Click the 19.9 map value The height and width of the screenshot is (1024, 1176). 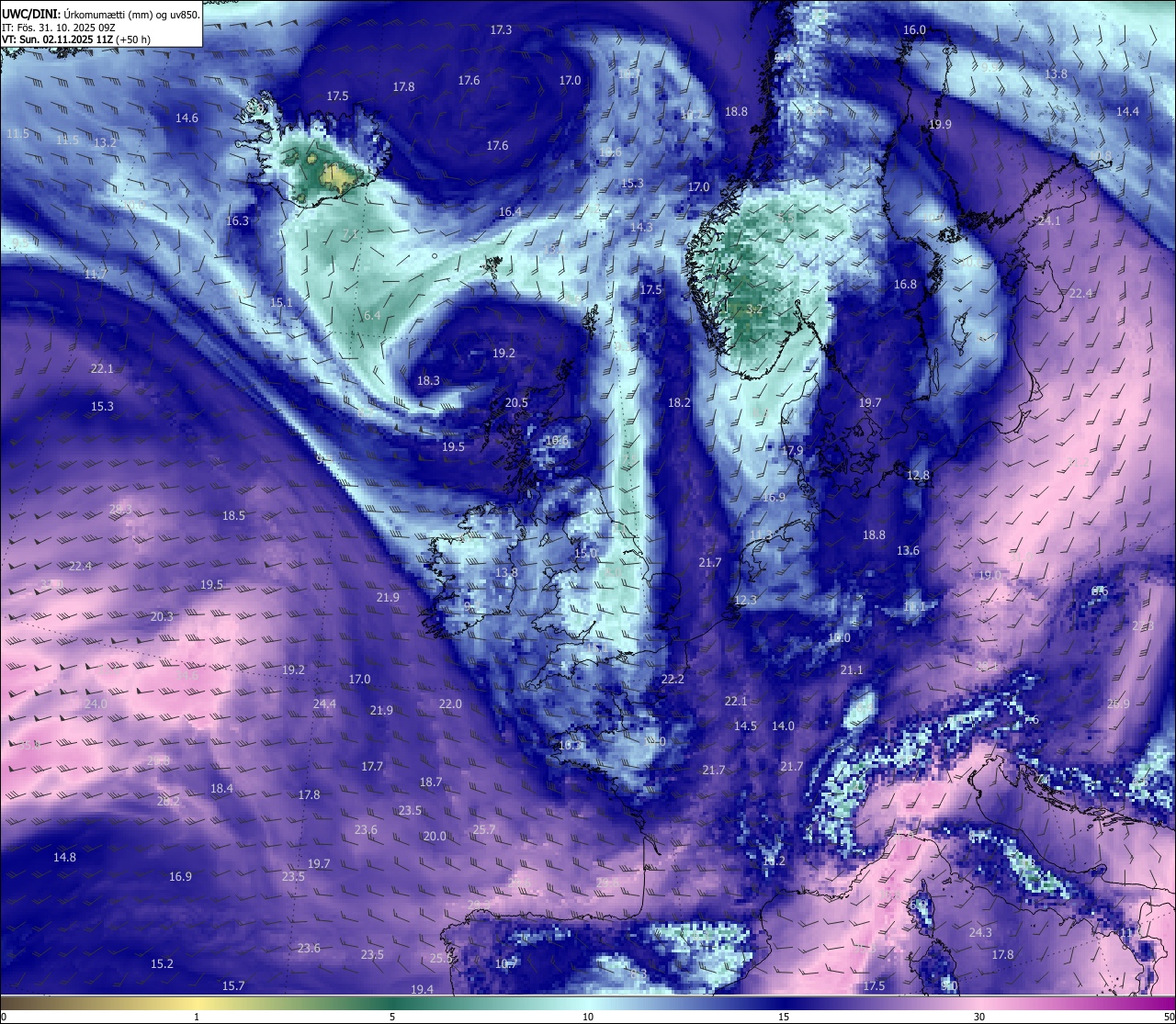(x=940, y=125)
